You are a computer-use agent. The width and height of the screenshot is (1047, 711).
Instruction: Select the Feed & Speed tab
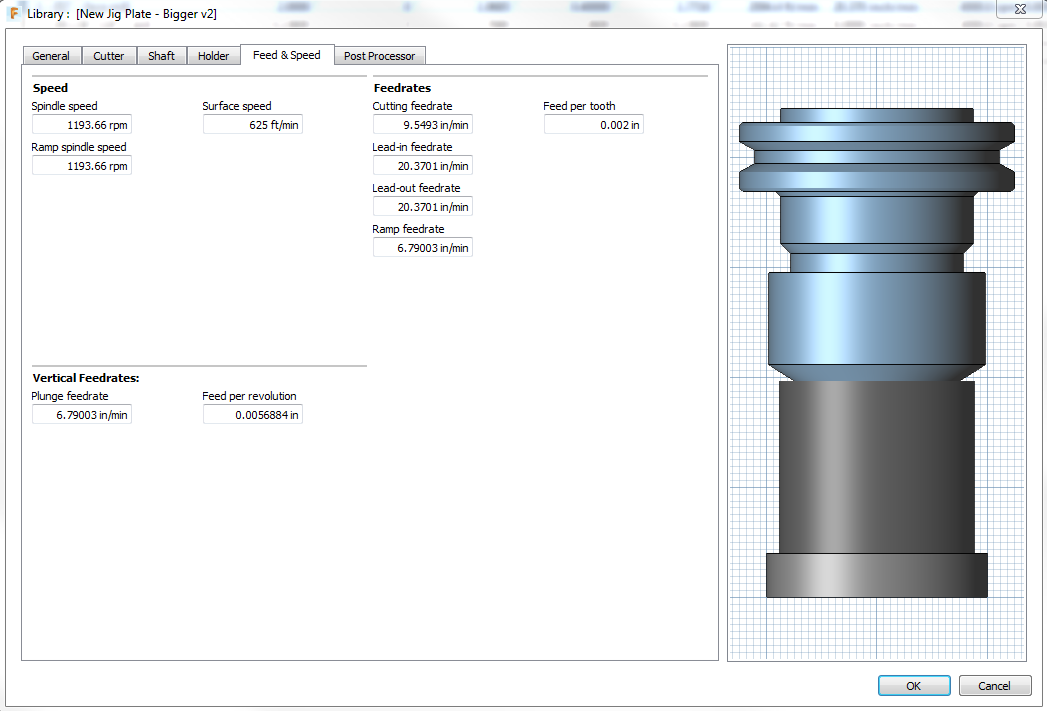[286, 55]
